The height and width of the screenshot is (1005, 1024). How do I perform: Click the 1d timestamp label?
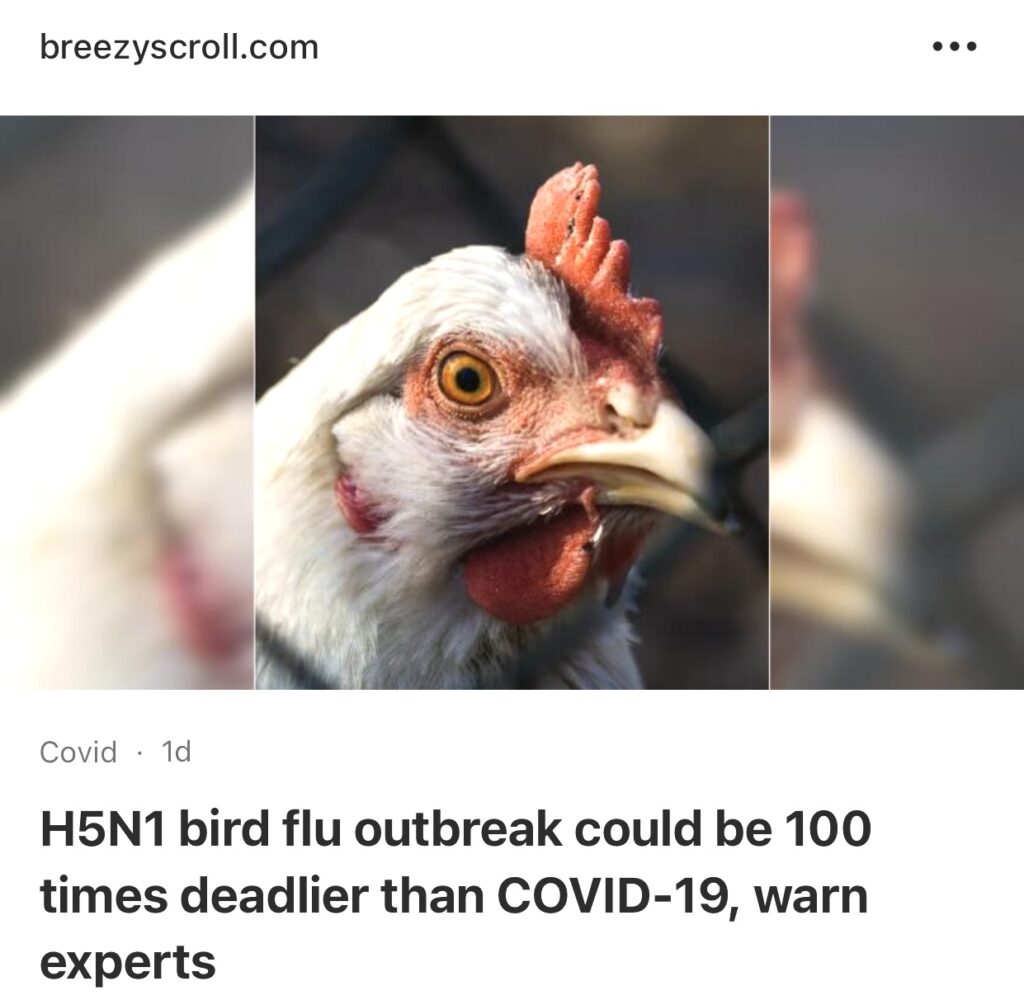176,752
